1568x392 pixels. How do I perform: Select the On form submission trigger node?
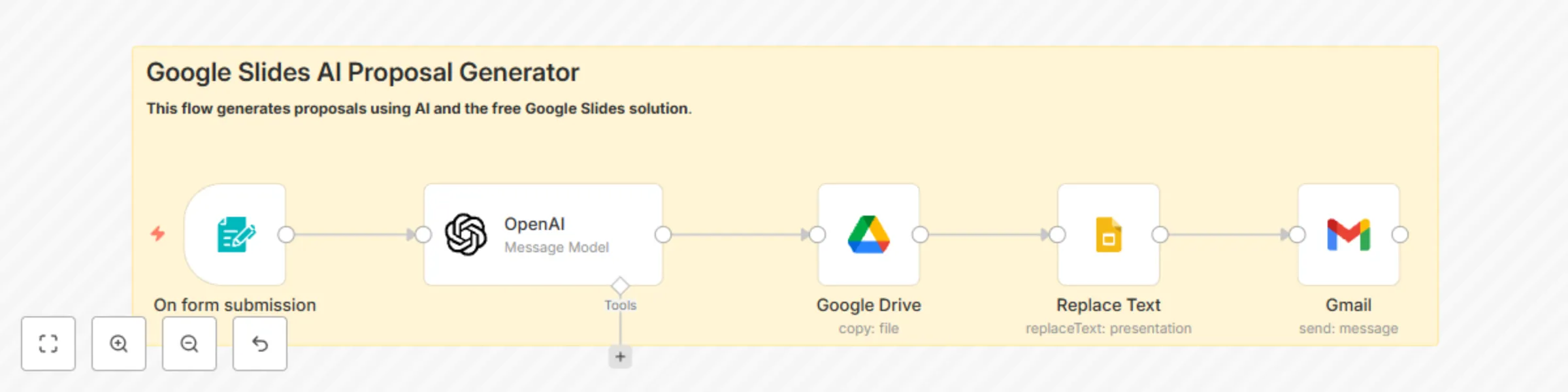235,235
